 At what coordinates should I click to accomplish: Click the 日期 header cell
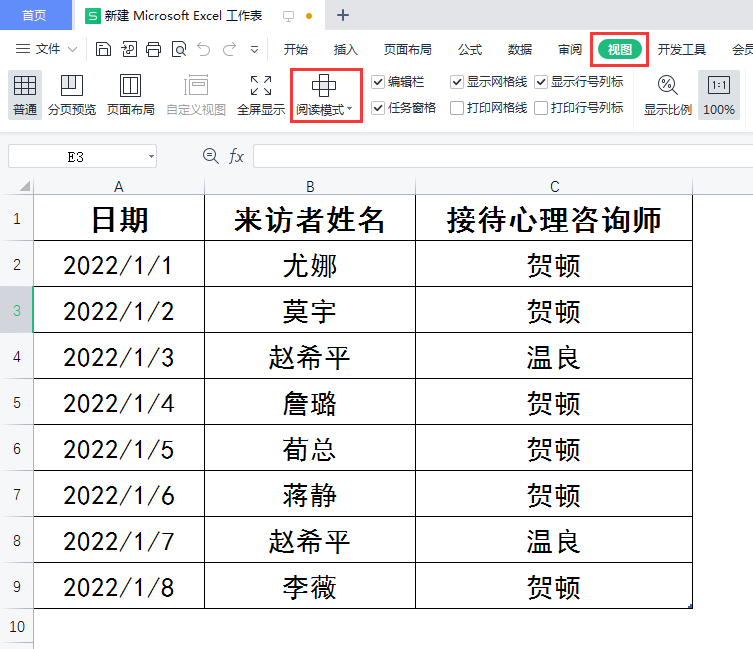[119, 218]
